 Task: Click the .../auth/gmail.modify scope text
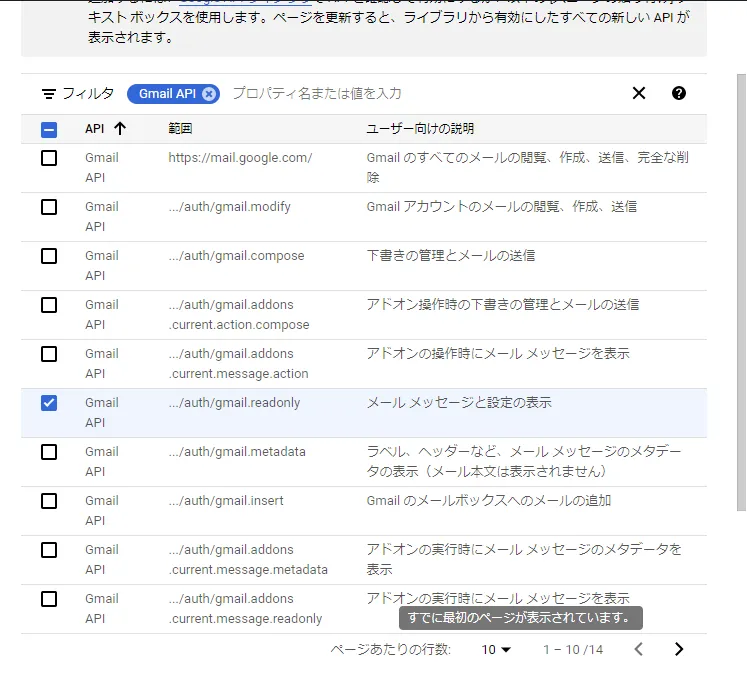(x=229, y=207)
